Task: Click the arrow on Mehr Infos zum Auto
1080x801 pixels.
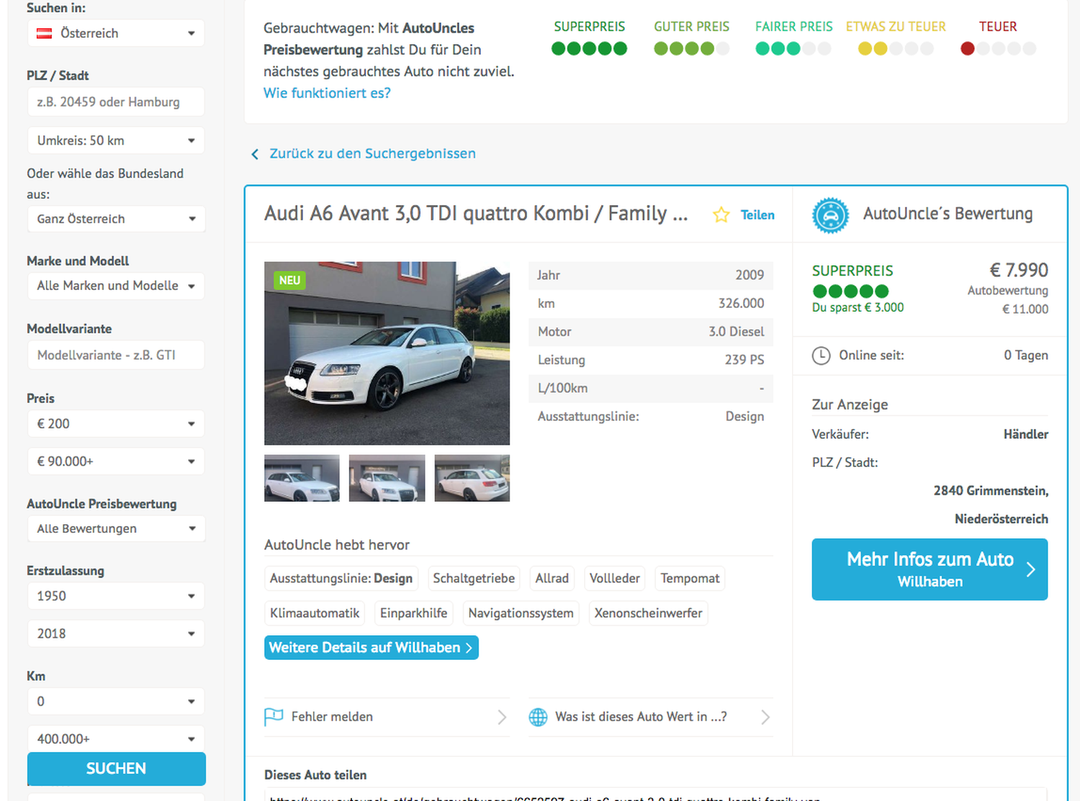Action: point(1030,570)
